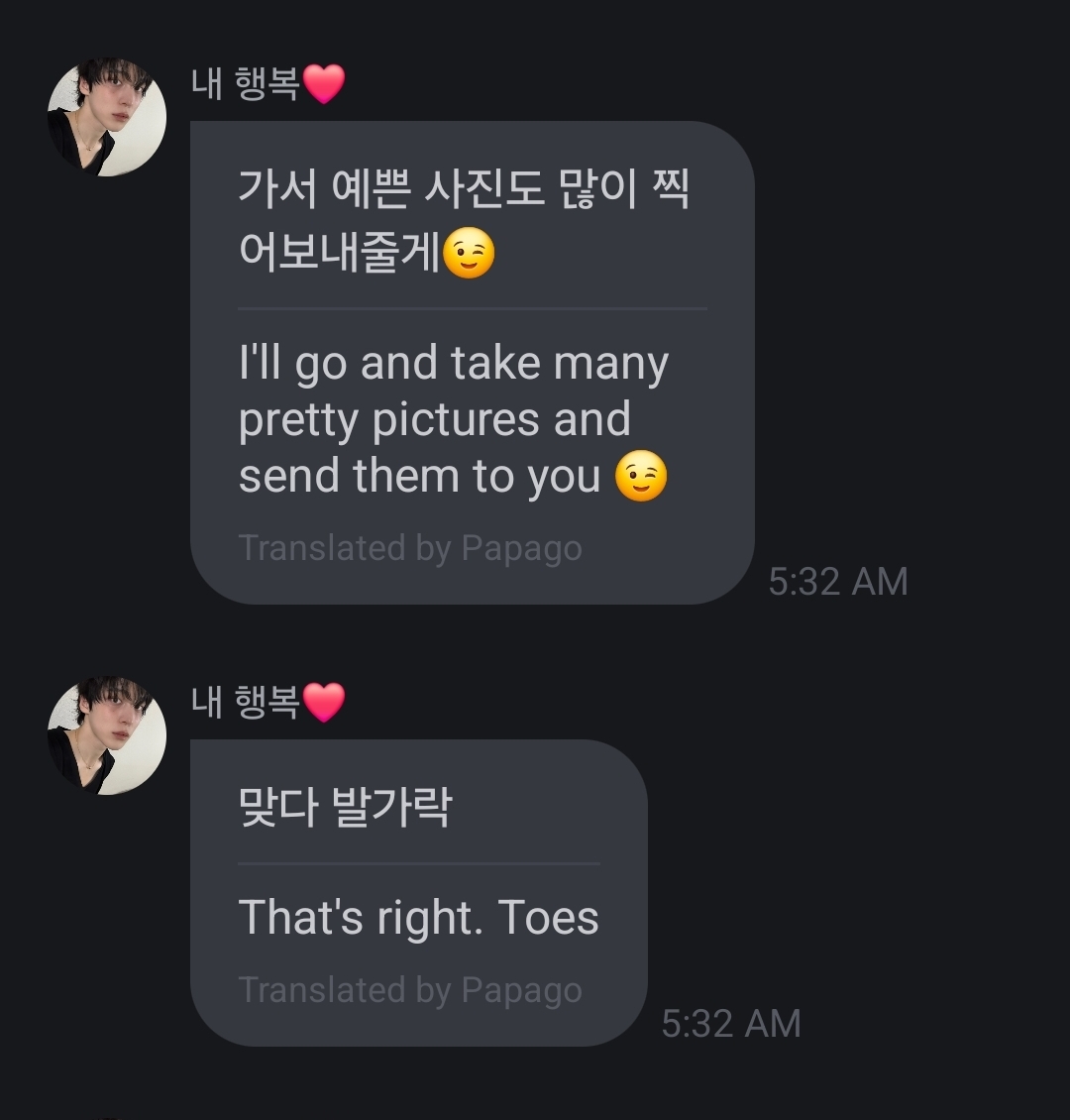Click the 5:32 AM timestamp of the second message
This screenshot has width=1070, height=1120.
731,1024
